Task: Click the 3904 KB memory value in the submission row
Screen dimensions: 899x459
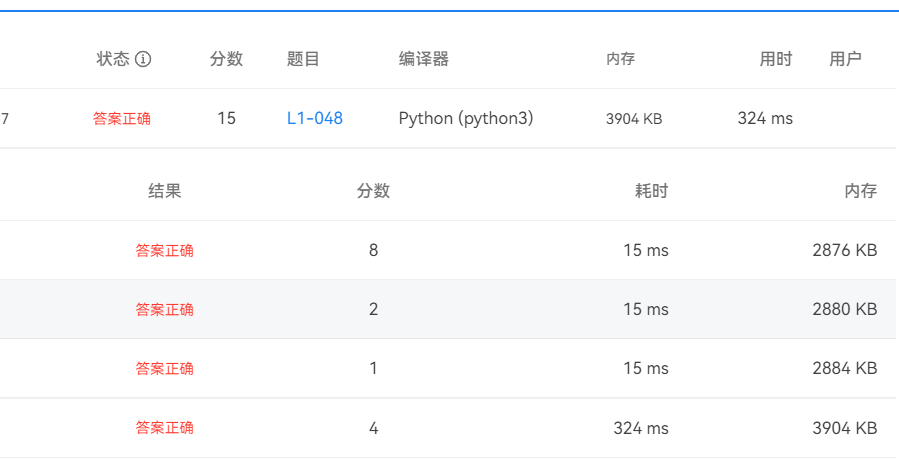Action: click(x=634, y=118)
